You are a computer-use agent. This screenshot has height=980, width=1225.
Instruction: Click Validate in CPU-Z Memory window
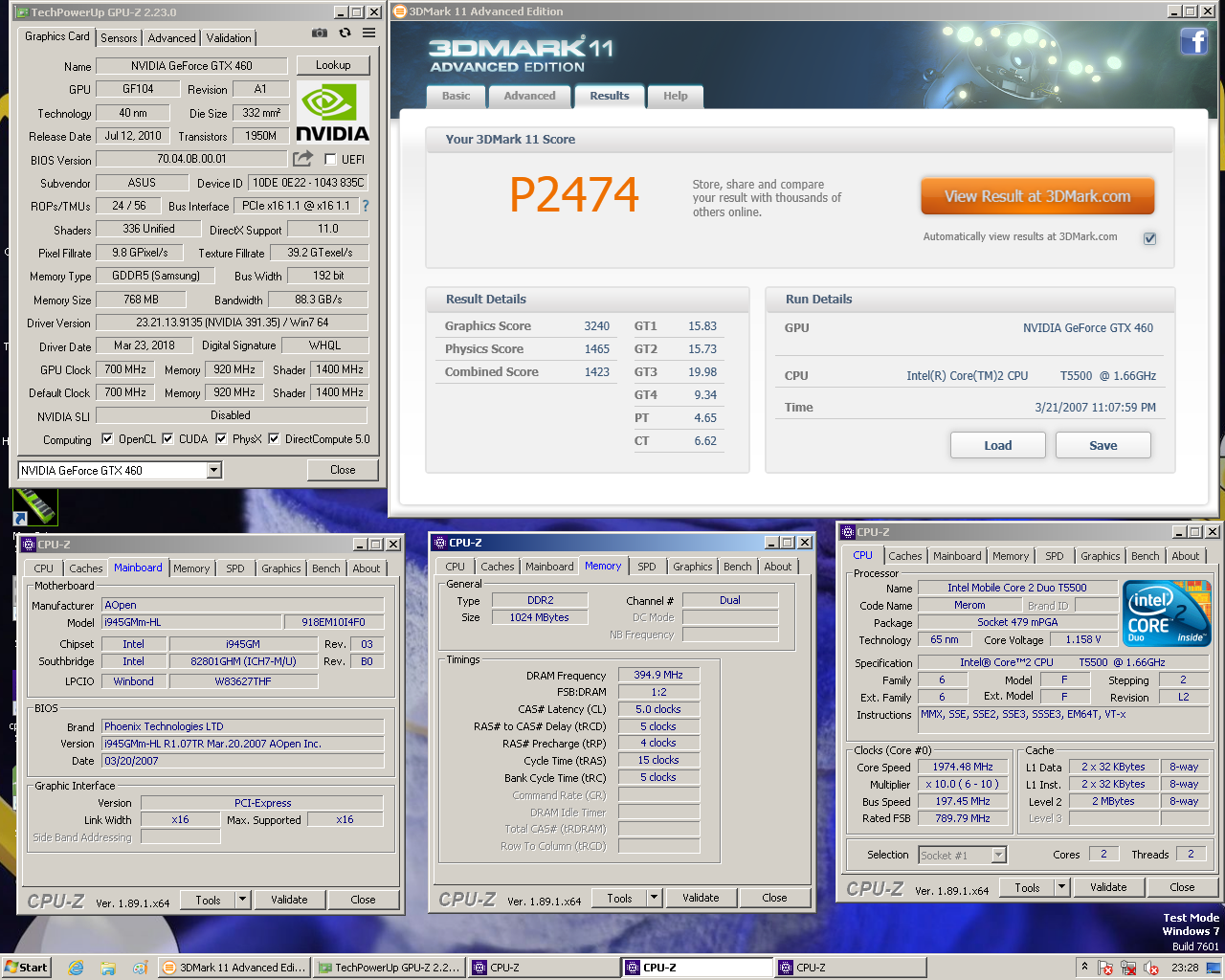point(701,898)
